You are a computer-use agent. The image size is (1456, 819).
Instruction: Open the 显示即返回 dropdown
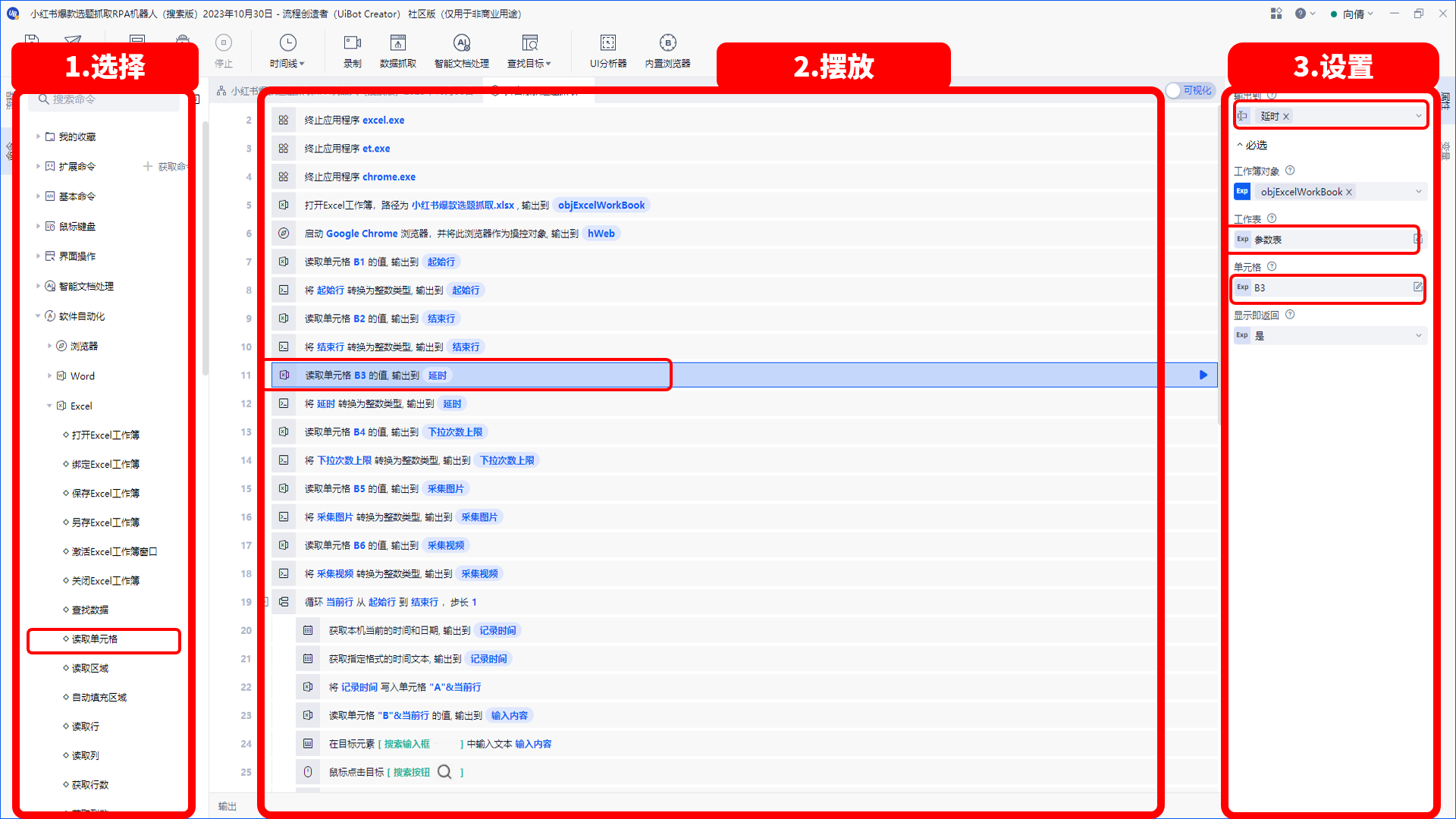pyautogui.click(x=1418, y=335)
